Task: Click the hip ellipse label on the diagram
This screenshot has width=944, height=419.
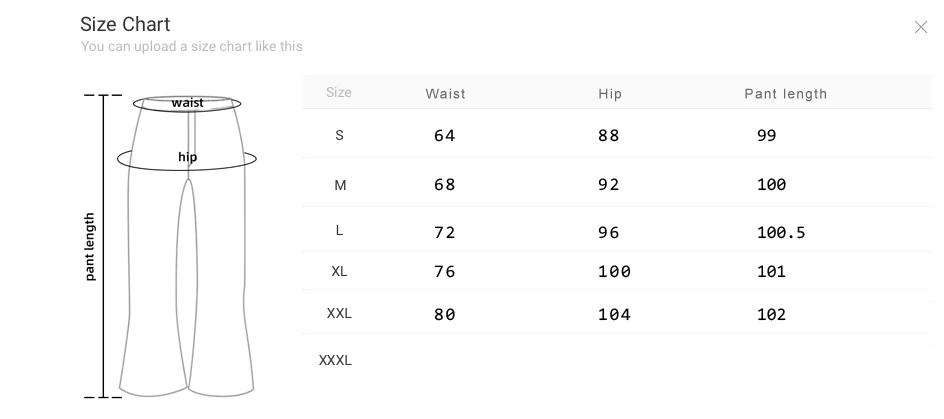Action: point(187,157)
